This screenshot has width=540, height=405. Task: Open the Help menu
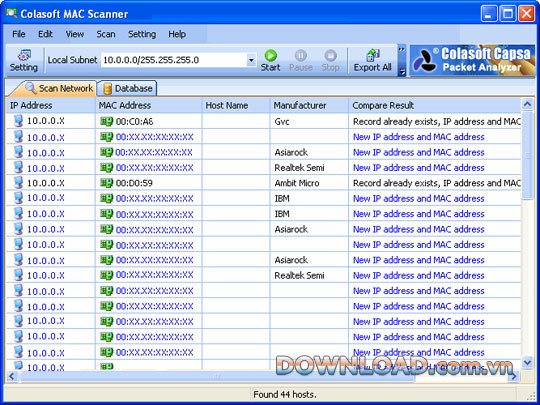click(x=177, y=34)
